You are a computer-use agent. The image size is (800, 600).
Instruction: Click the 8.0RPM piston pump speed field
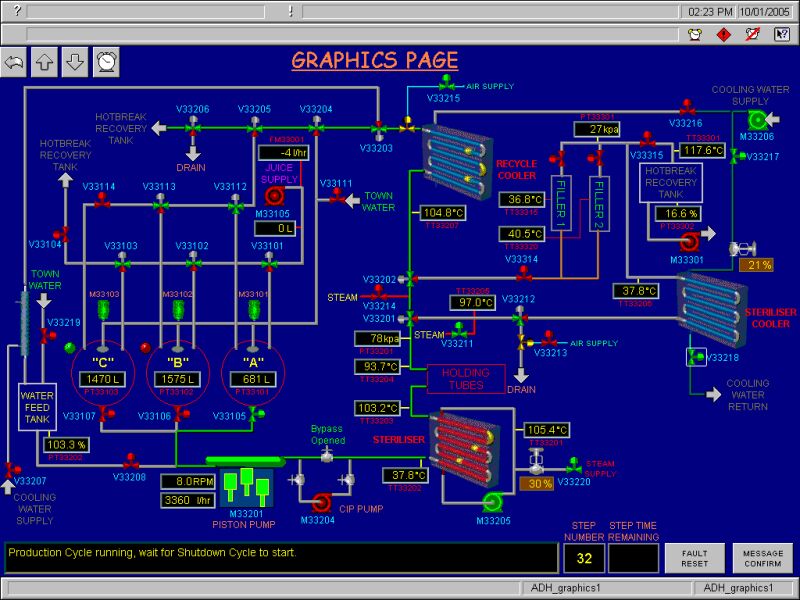(189, 481)
